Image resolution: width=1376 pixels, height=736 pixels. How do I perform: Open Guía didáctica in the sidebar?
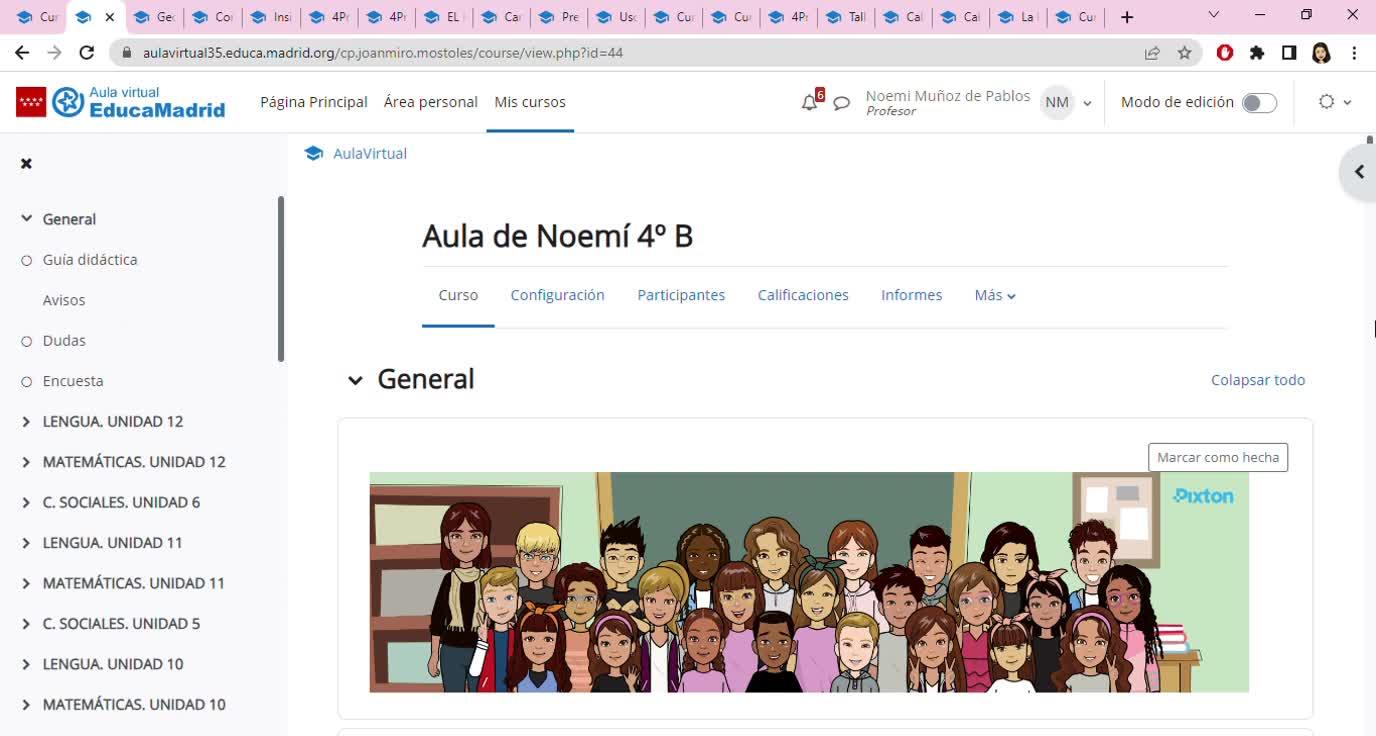tap(90, 260)
